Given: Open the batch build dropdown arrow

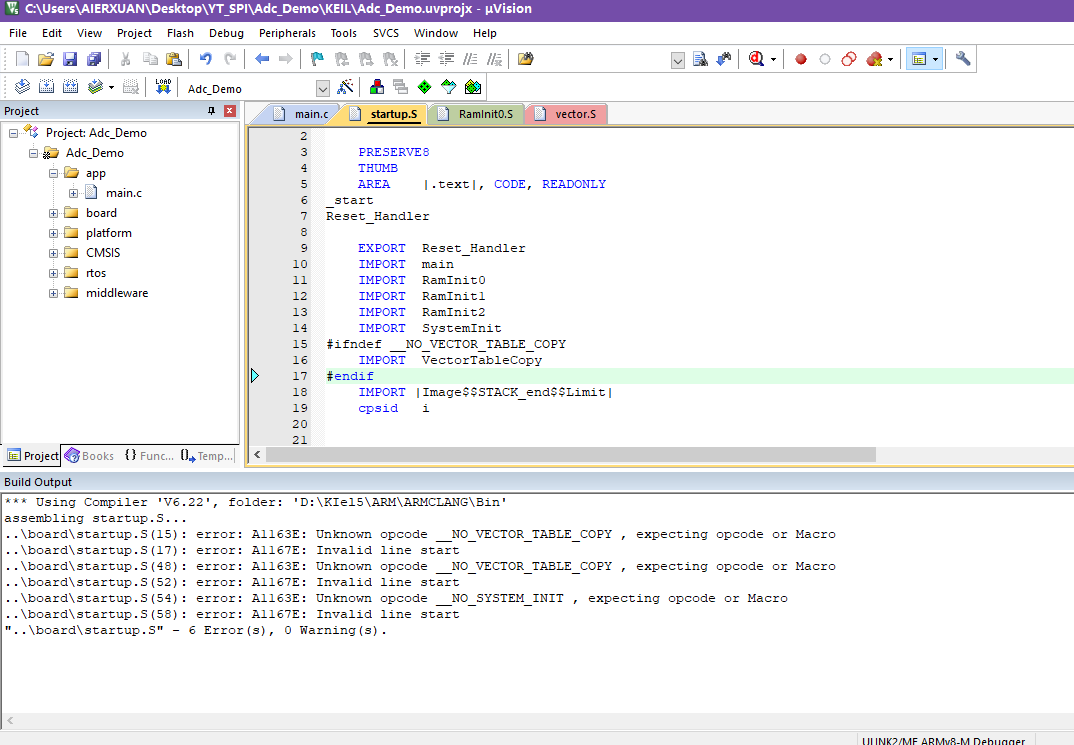Looking at the screenshot, I should click(x=111, y=88).
